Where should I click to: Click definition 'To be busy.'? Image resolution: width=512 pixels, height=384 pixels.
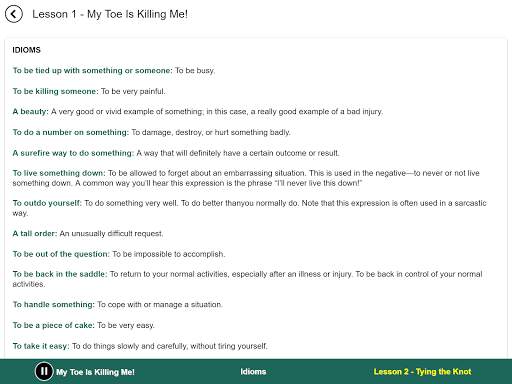(195, 71)
